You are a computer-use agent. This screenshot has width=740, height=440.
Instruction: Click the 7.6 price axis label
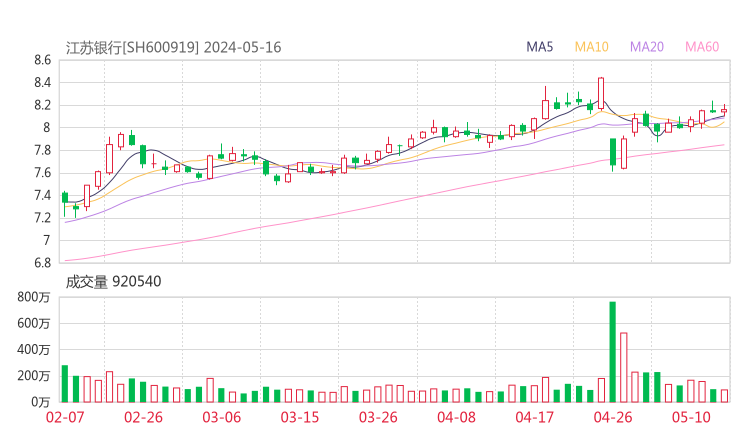click(42, 173)
